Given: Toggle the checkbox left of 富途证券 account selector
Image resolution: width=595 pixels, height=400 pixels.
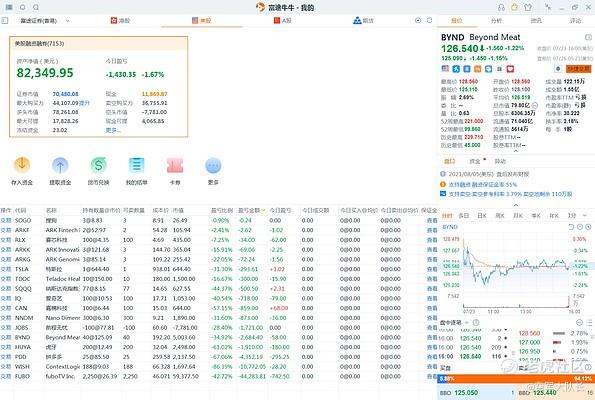Looking at the screenshot, I should coord(5,20).
